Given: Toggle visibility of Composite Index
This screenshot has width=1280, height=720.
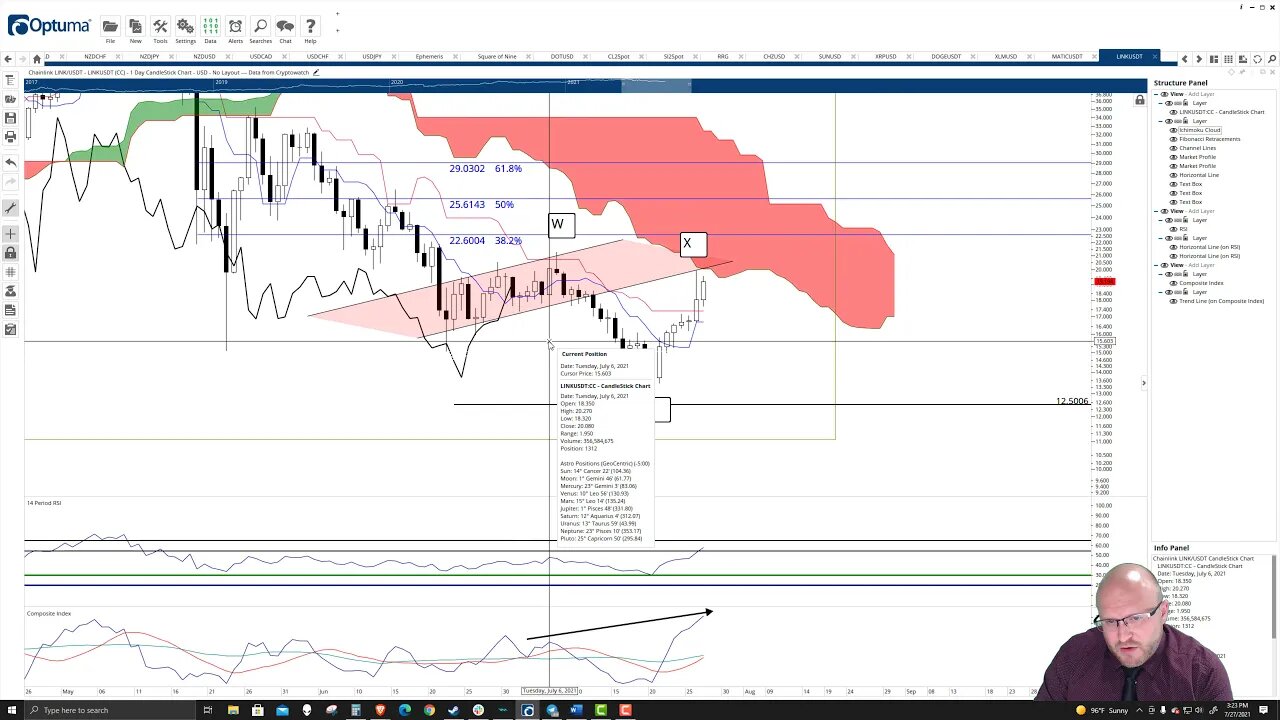Looking at the screenshot, I should [x=1174, y=283].
